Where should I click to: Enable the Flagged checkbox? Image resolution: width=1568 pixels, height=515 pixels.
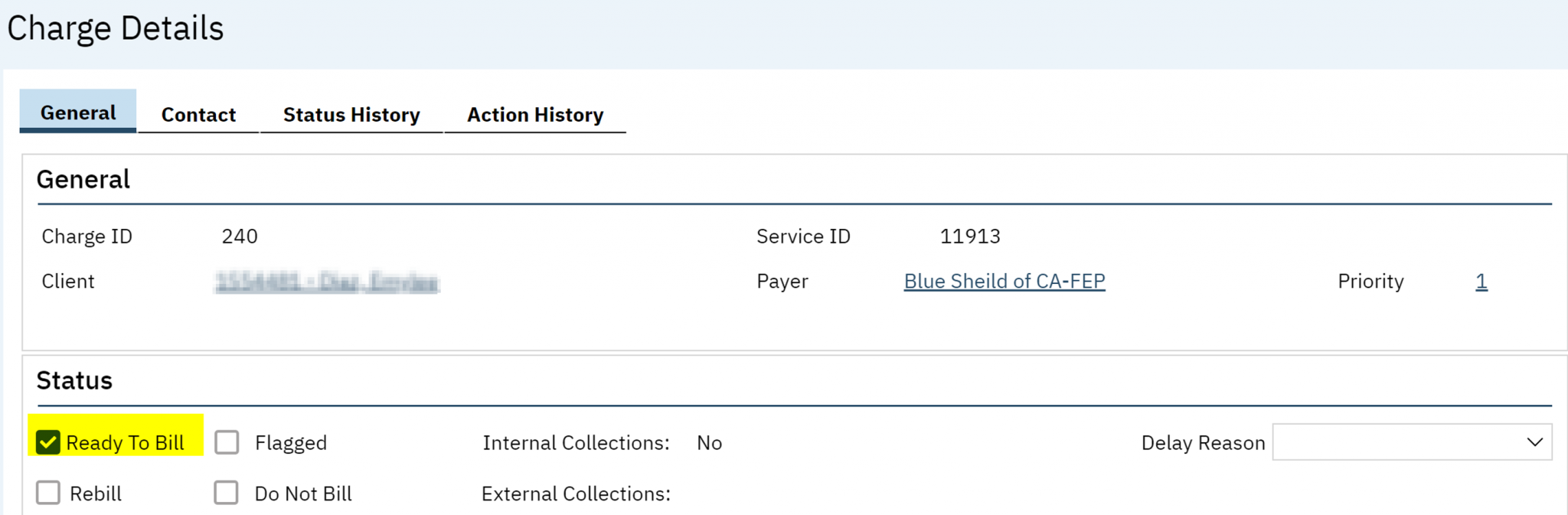tap(227, 442)
